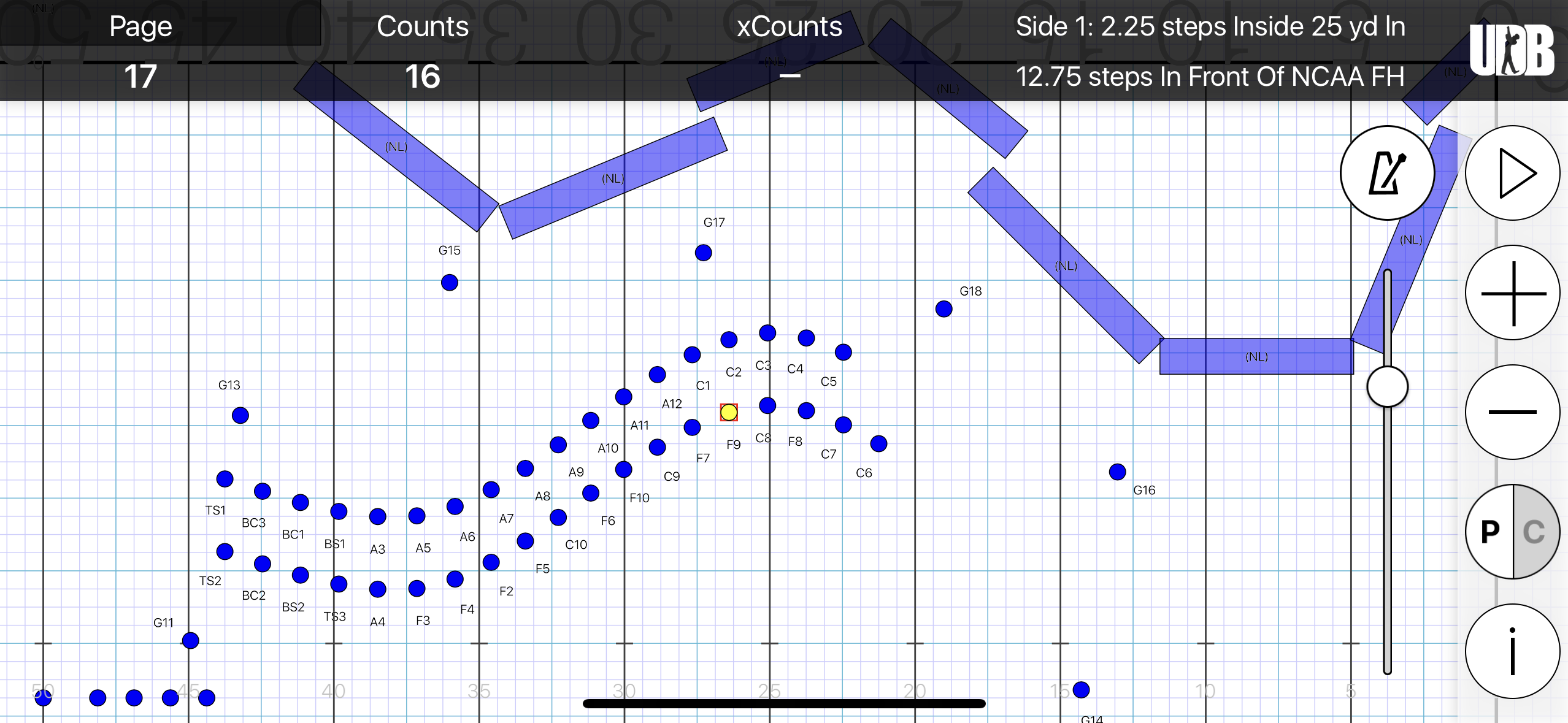Select performer dot C10
The height and width of the screenshot is (723, 1568).
tap(558, 518)
